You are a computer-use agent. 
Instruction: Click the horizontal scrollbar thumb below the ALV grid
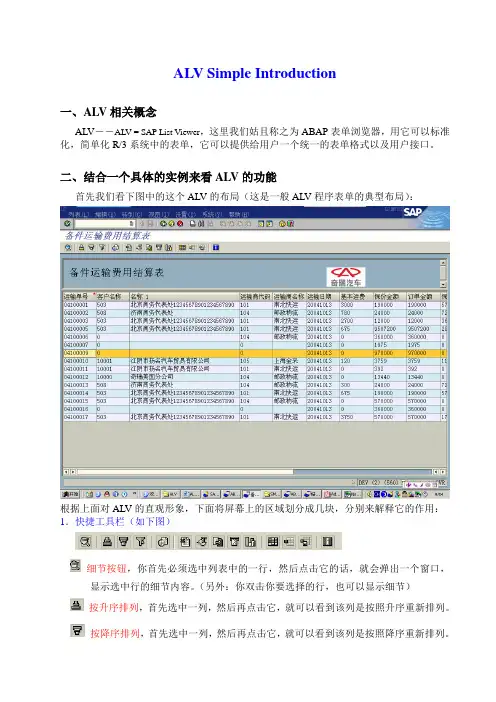pos(185,471)
